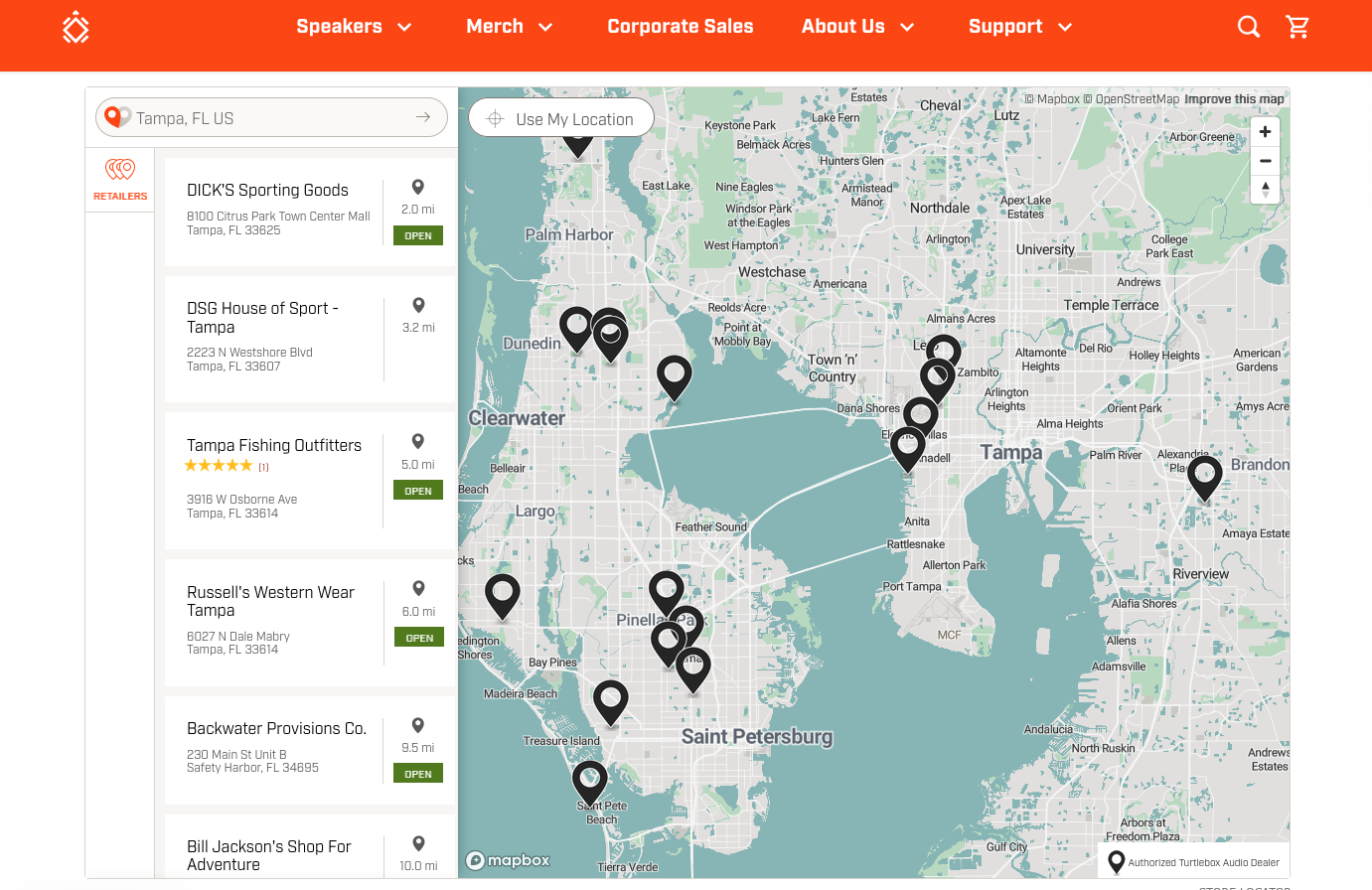This screenshot has width=1372, height=890.
Task: Click the Clearwater label on the map
Action: [517, 418]
